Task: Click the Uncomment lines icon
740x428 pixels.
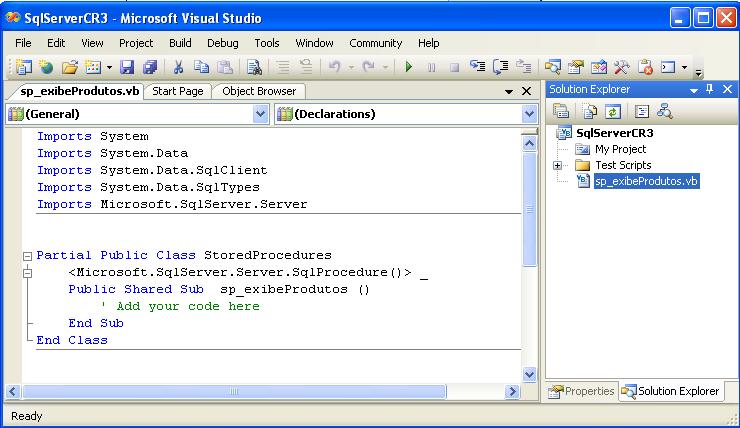Action: tap(306, 67)
